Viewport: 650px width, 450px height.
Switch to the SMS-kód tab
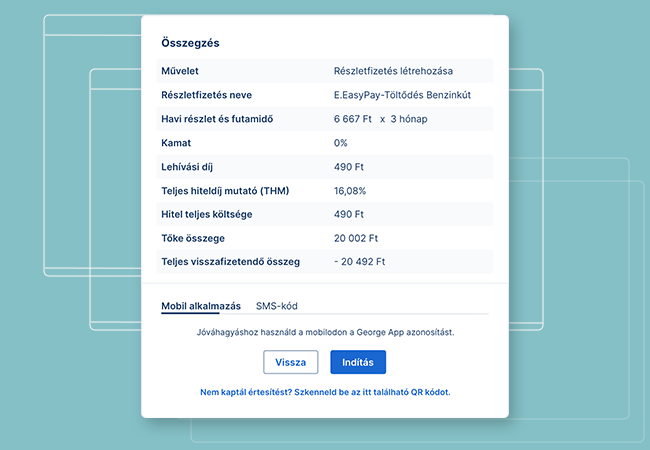276,306
